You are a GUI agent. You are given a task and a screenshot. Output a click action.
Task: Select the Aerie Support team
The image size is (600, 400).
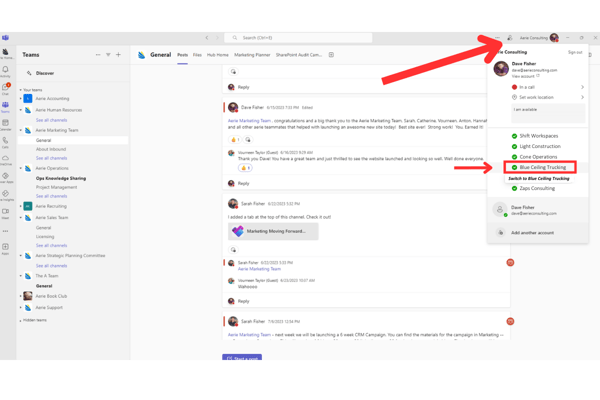click(x=49, y=307)
